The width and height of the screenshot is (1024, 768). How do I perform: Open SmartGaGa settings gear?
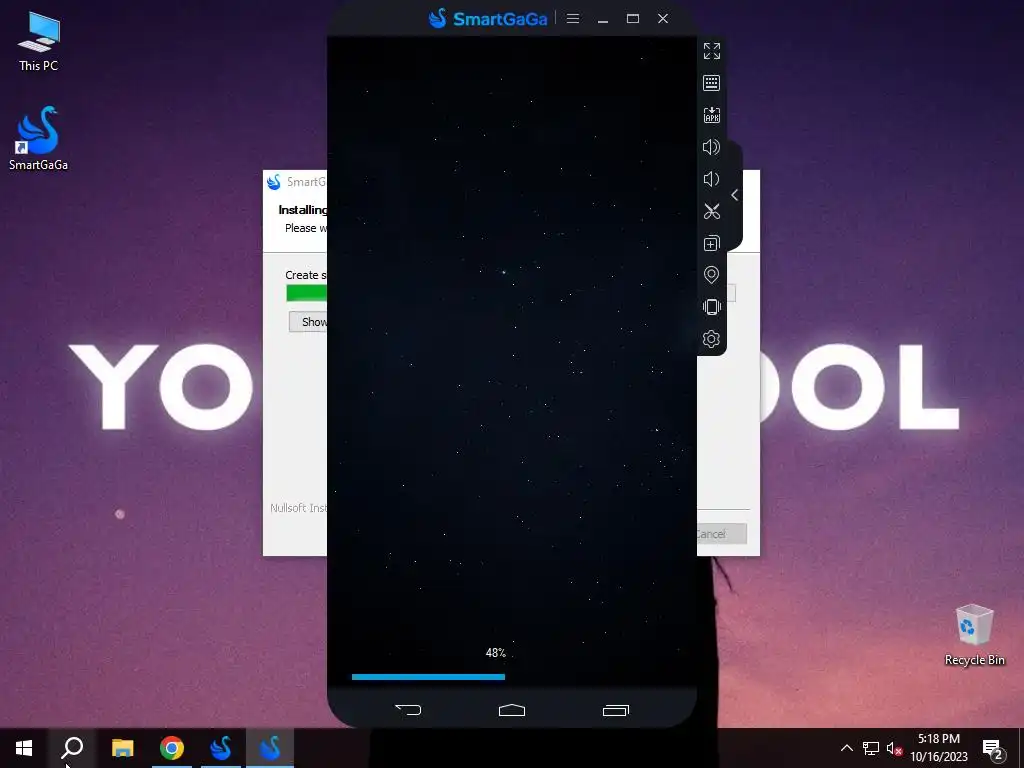click(x=711, y=339)
